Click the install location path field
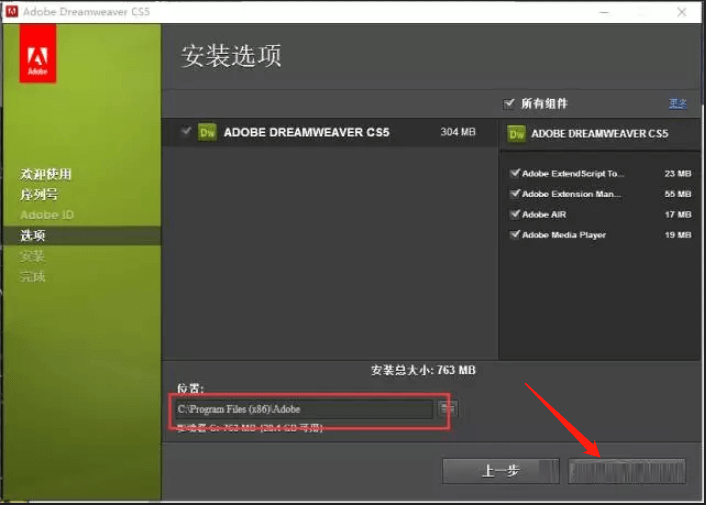This screenshot has height=505, width=706. (x=304, y=409)
